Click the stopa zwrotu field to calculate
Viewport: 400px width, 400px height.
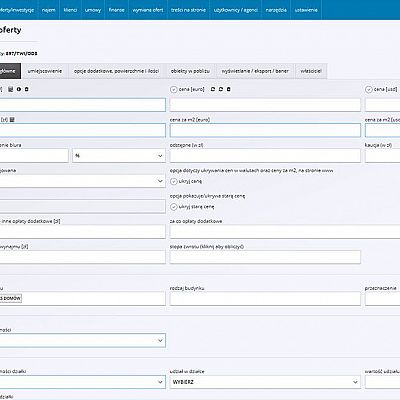click(x=265, y=257)
